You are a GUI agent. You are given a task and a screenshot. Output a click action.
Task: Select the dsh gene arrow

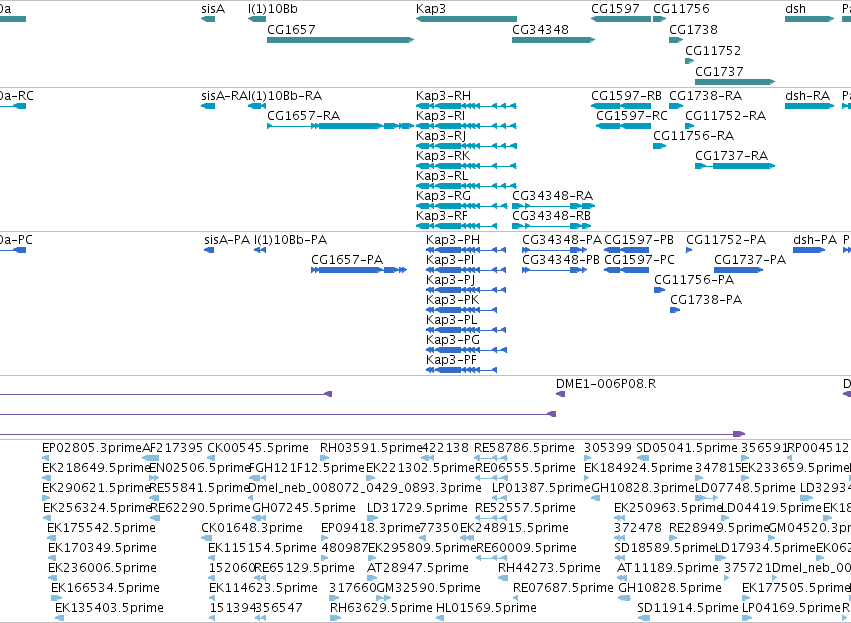pyautogui.click(x=809, y=19)
